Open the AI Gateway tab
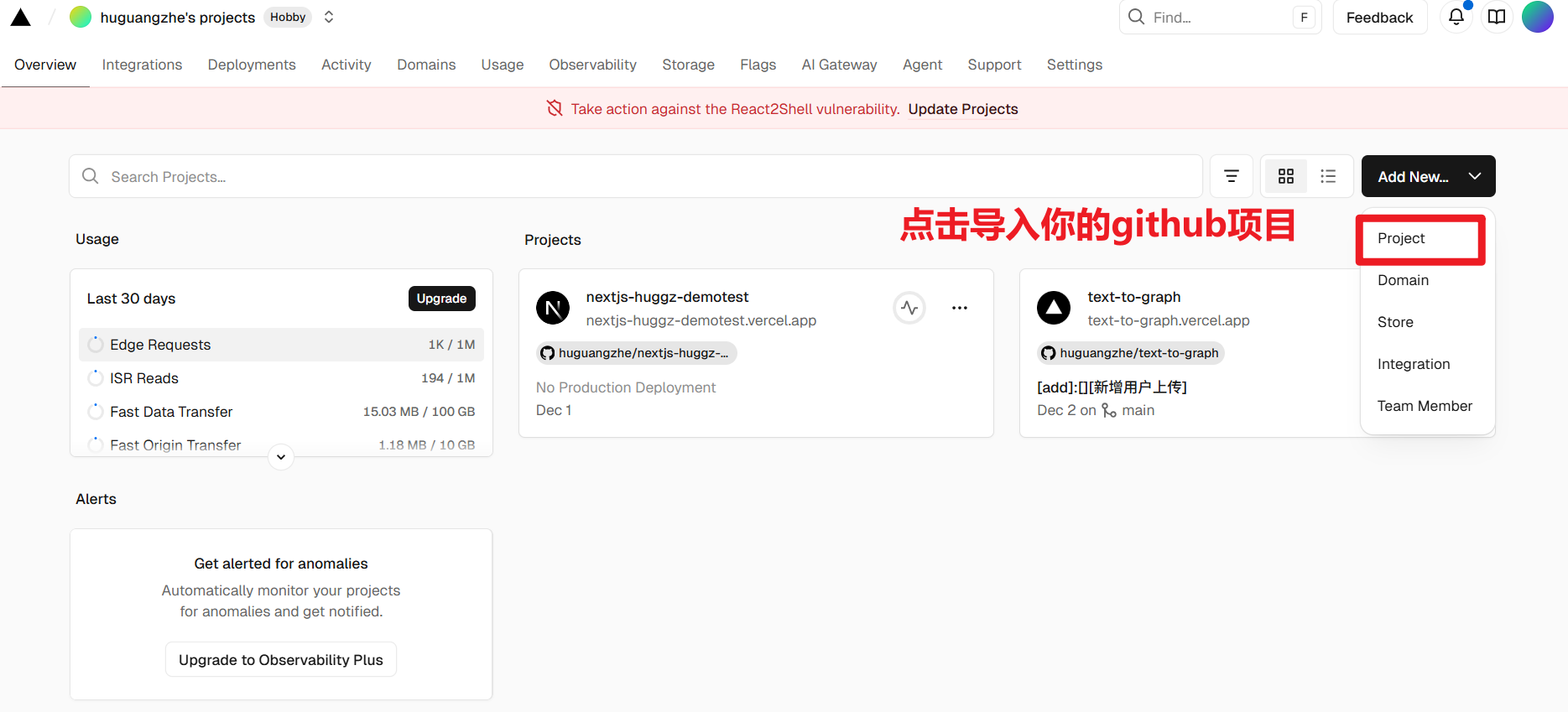Viewport: 1568px width, 712px height. click(839, 65)
